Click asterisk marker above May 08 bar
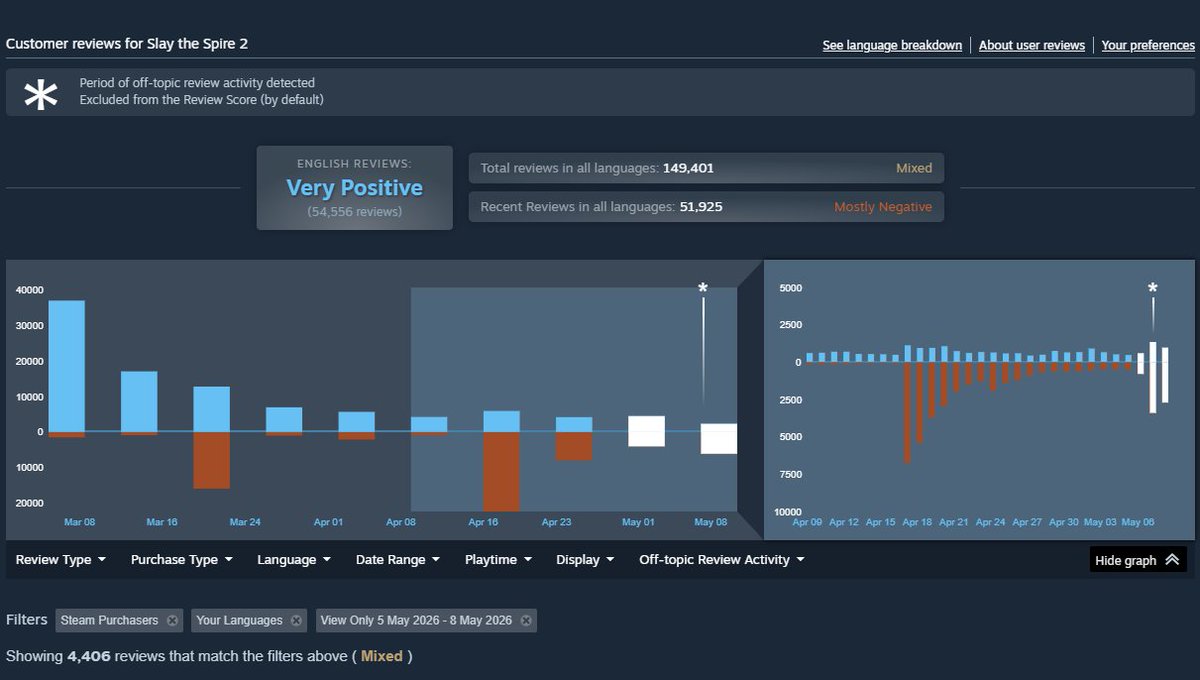Screen dimensions: 1200x680 (703, 289)
